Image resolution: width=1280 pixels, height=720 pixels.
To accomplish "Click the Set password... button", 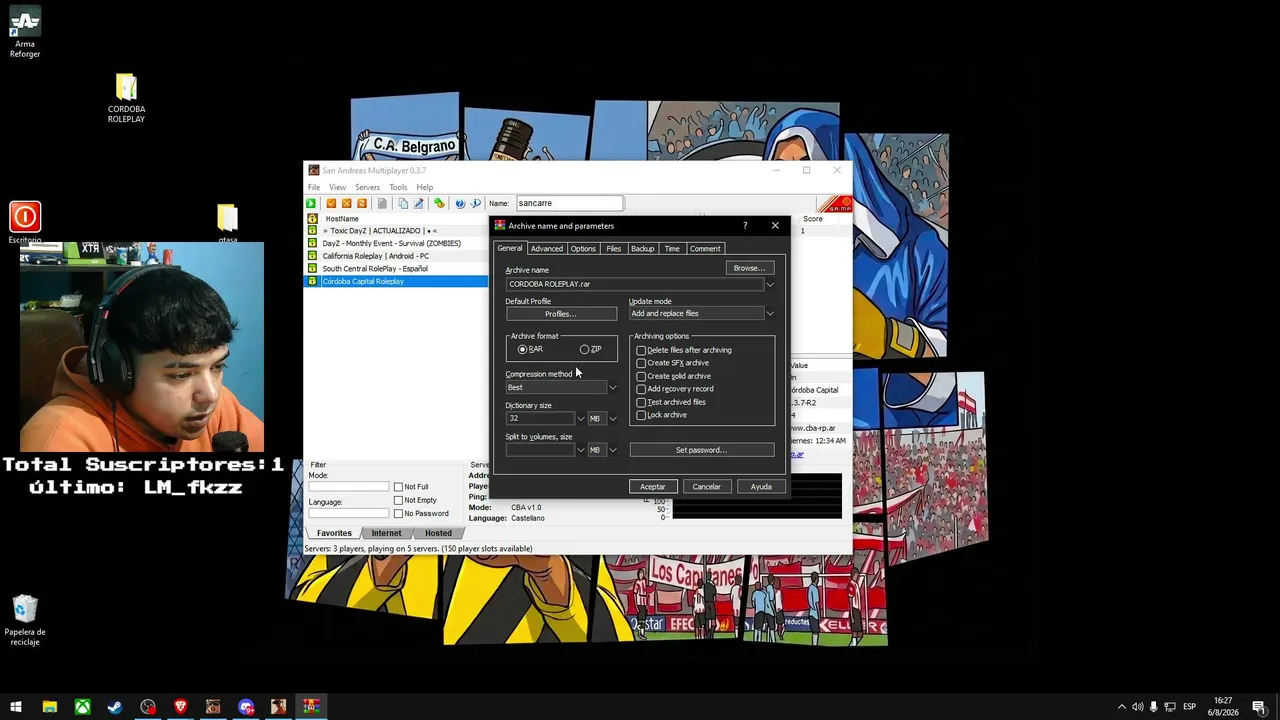I will tap(701, 450).
